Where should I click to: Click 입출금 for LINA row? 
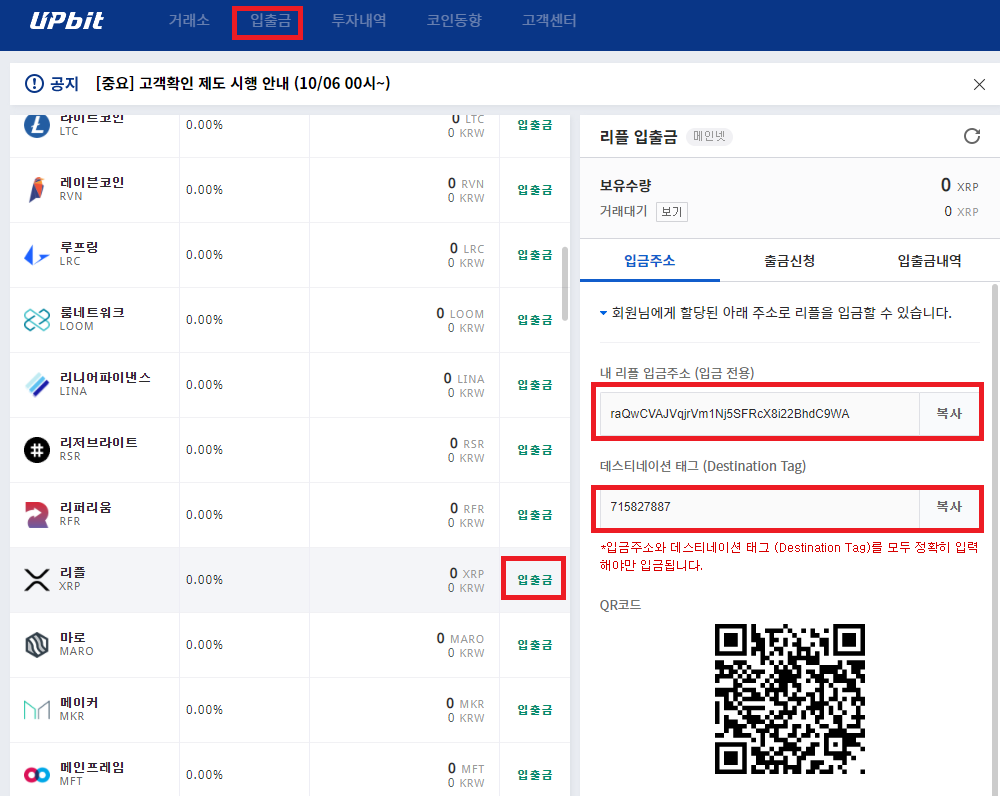(534, 385)
